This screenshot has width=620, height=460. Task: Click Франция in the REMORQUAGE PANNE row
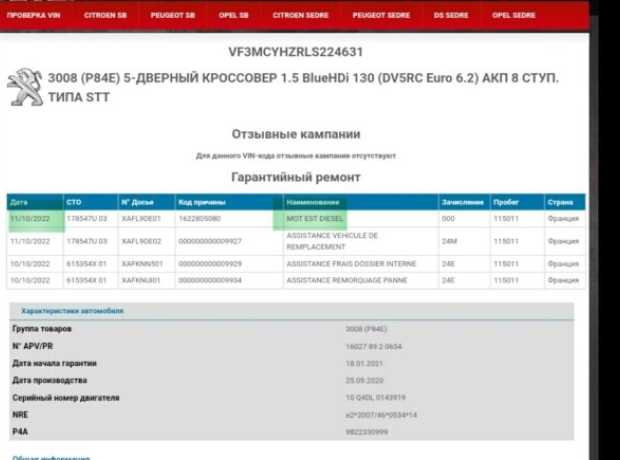point(563,280)
